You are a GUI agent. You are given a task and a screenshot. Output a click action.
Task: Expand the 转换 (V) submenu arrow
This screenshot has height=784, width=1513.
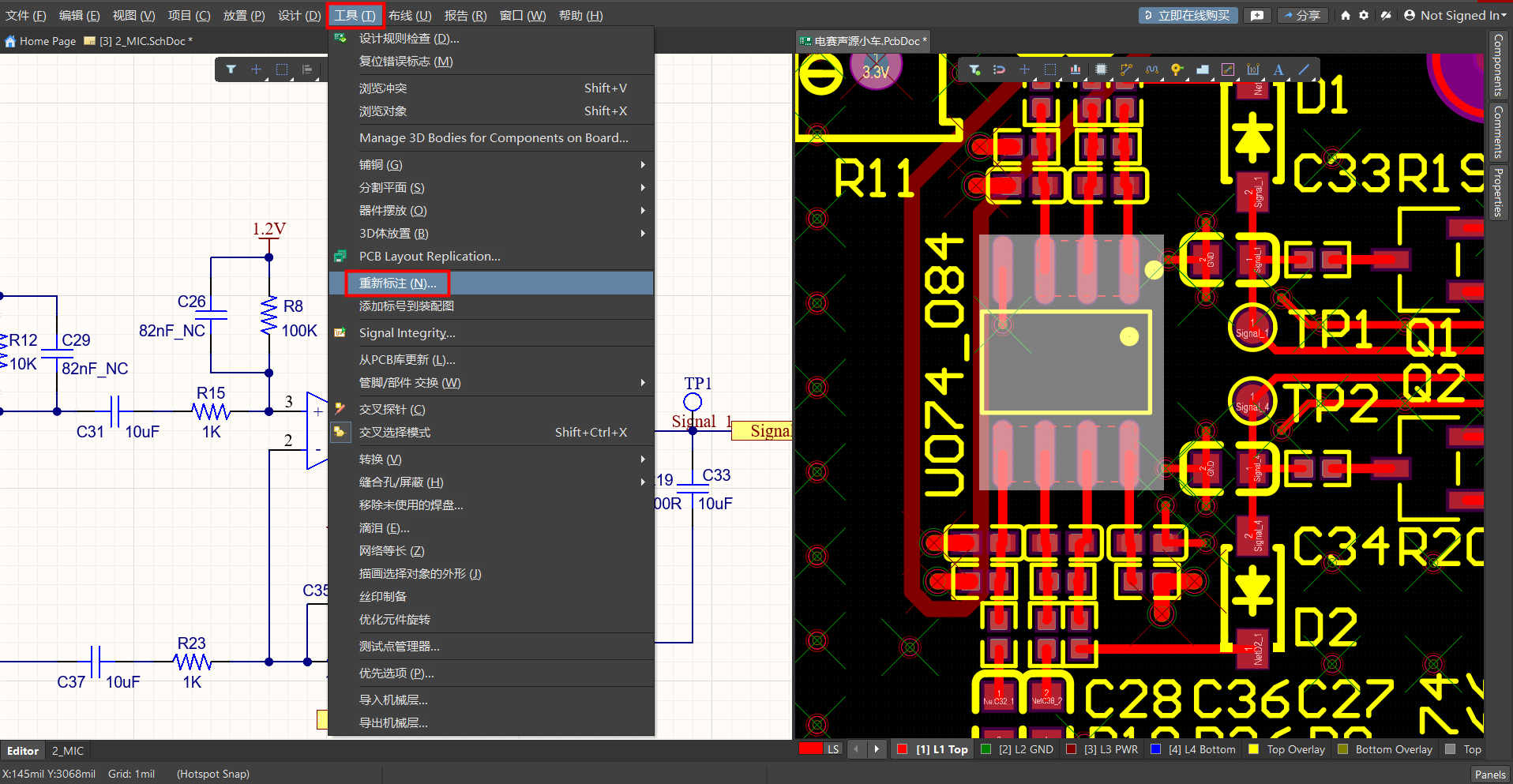643,460
